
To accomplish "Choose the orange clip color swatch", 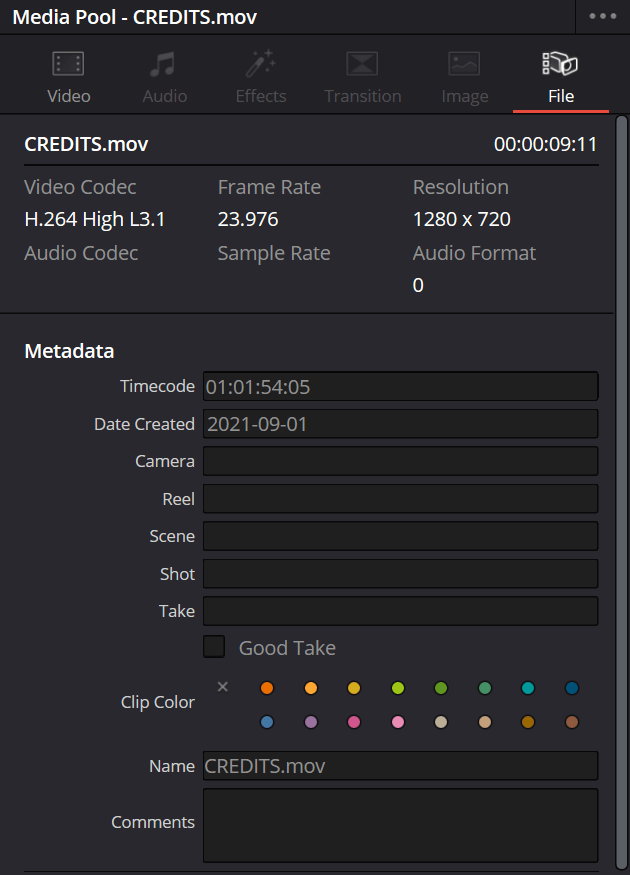I will 267,688.
